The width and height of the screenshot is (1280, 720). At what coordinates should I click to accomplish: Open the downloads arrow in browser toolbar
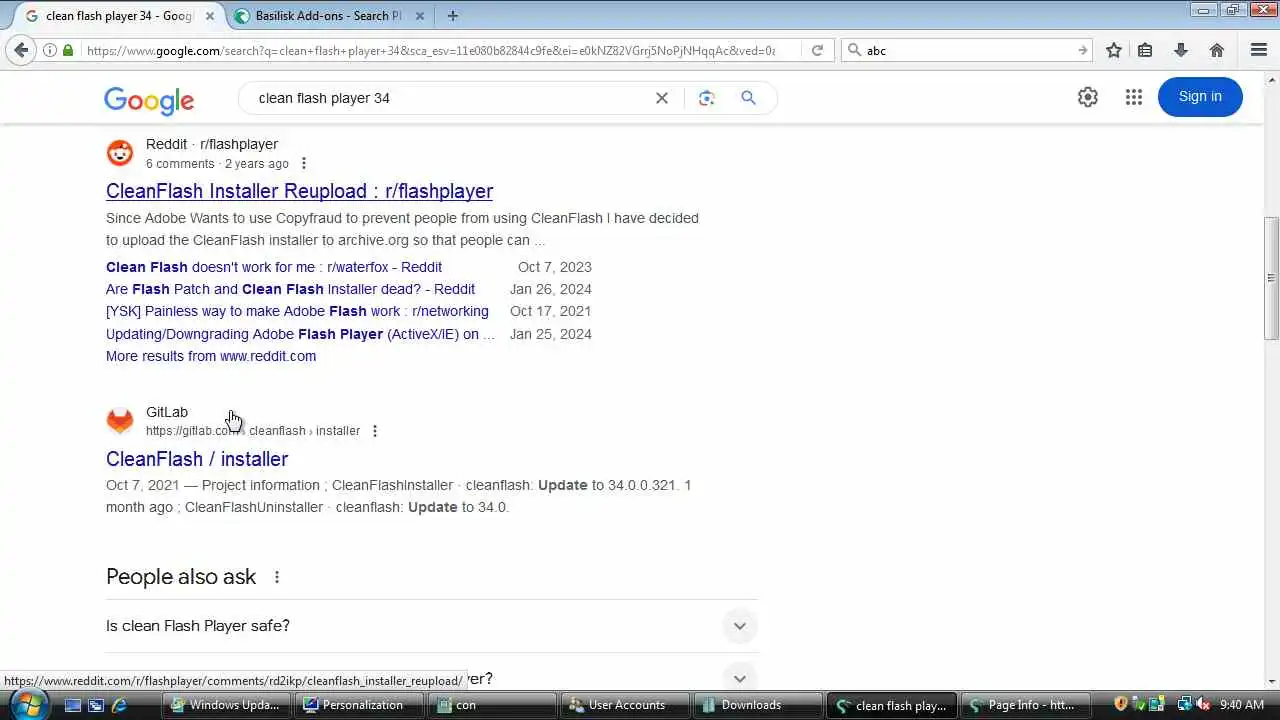click(x=1181, y=50)
